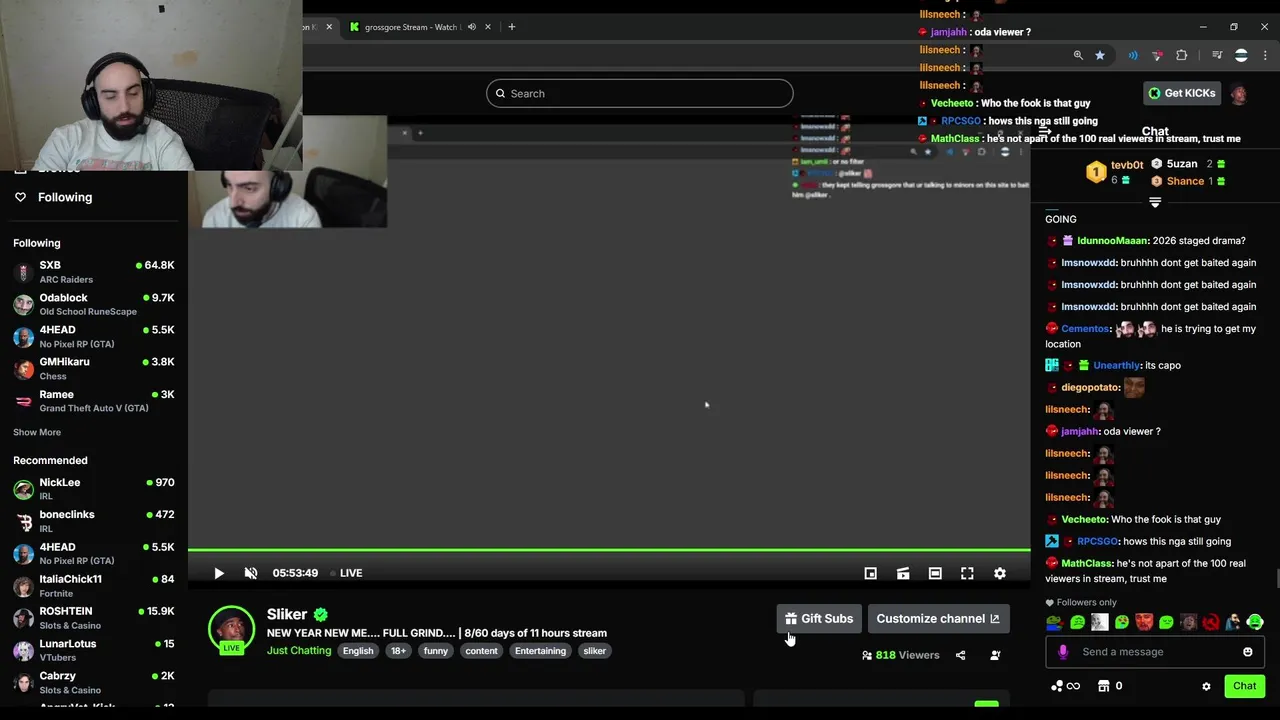
Task: Open Customize channel
Action: pyautogui.click(x=938, y=618)
